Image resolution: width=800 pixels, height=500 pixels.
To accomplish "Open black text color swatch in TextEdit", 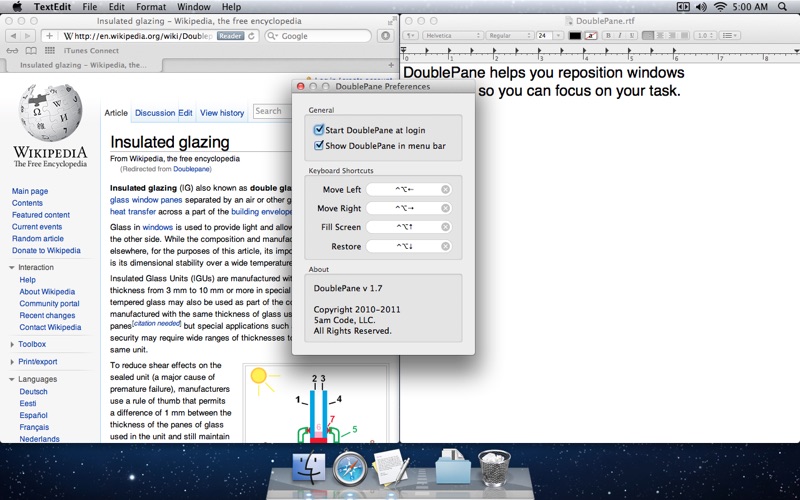I will 575,35.
